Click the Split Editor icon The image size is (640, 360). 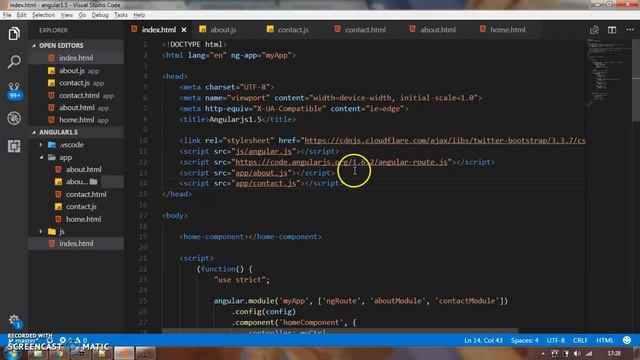(x=612, y=30)
